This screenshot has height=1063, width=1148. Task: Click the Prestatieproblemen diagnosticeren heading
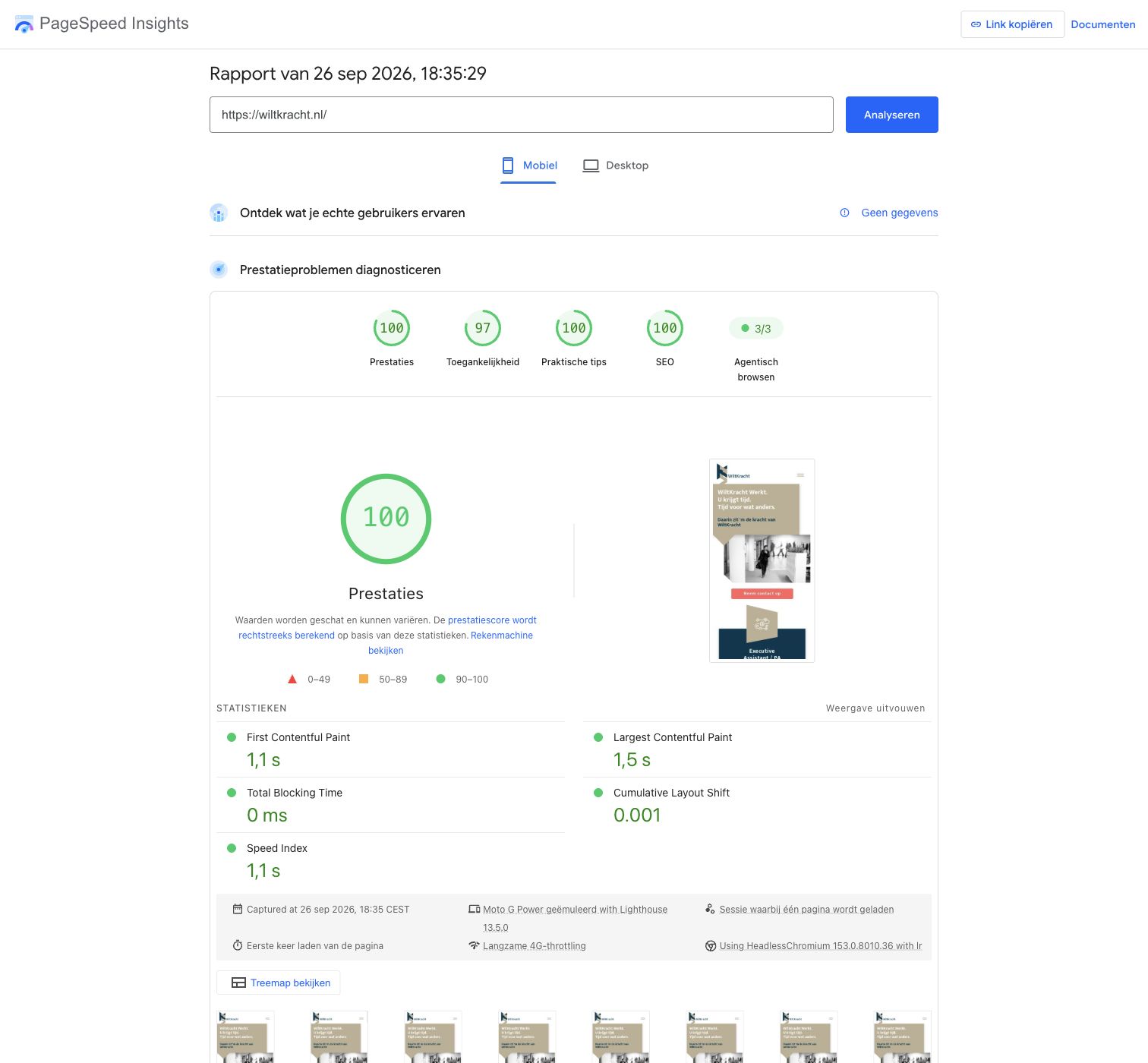340,270
